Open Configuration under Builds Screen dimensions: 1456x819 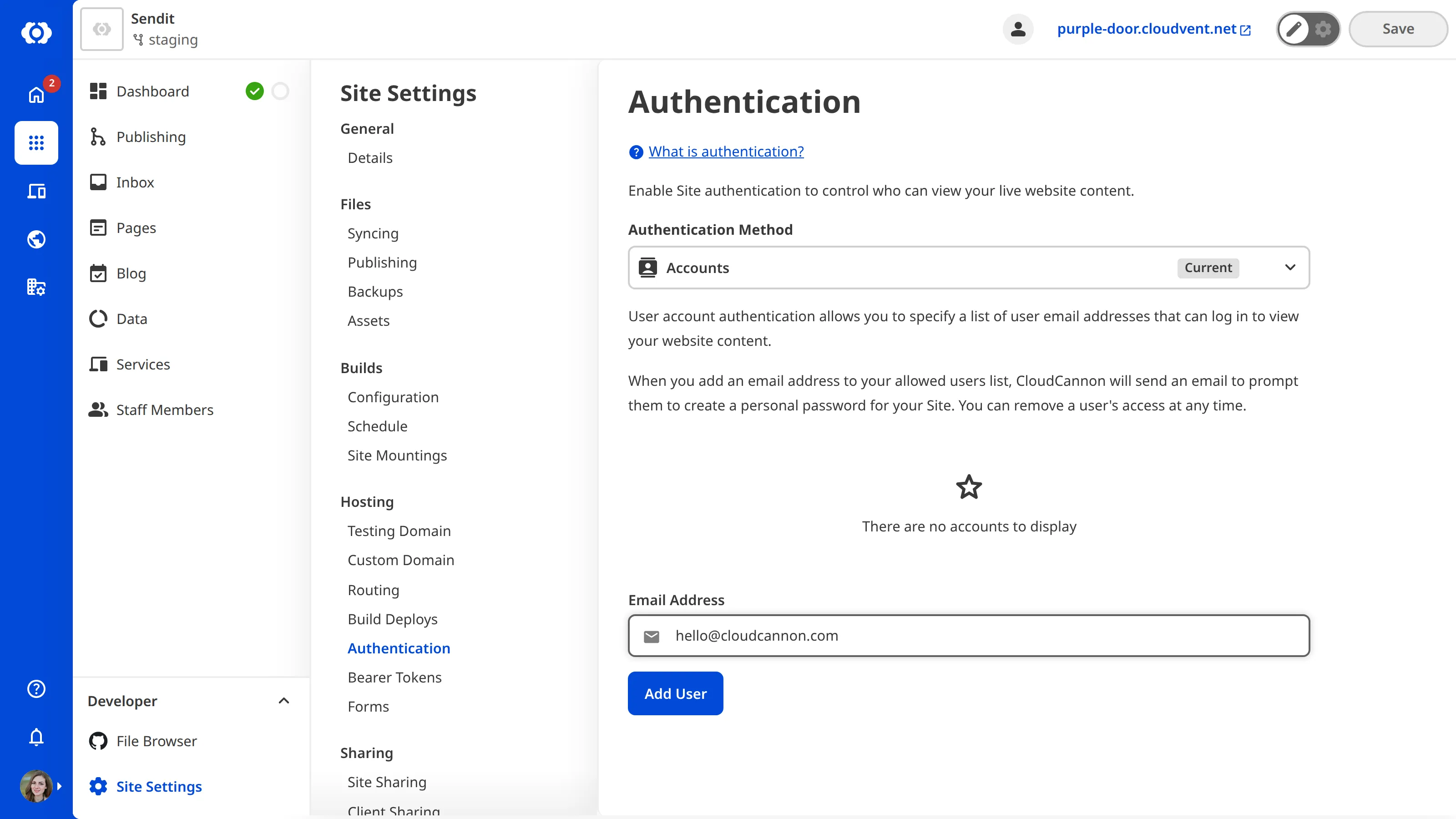(x=392, y=397)
